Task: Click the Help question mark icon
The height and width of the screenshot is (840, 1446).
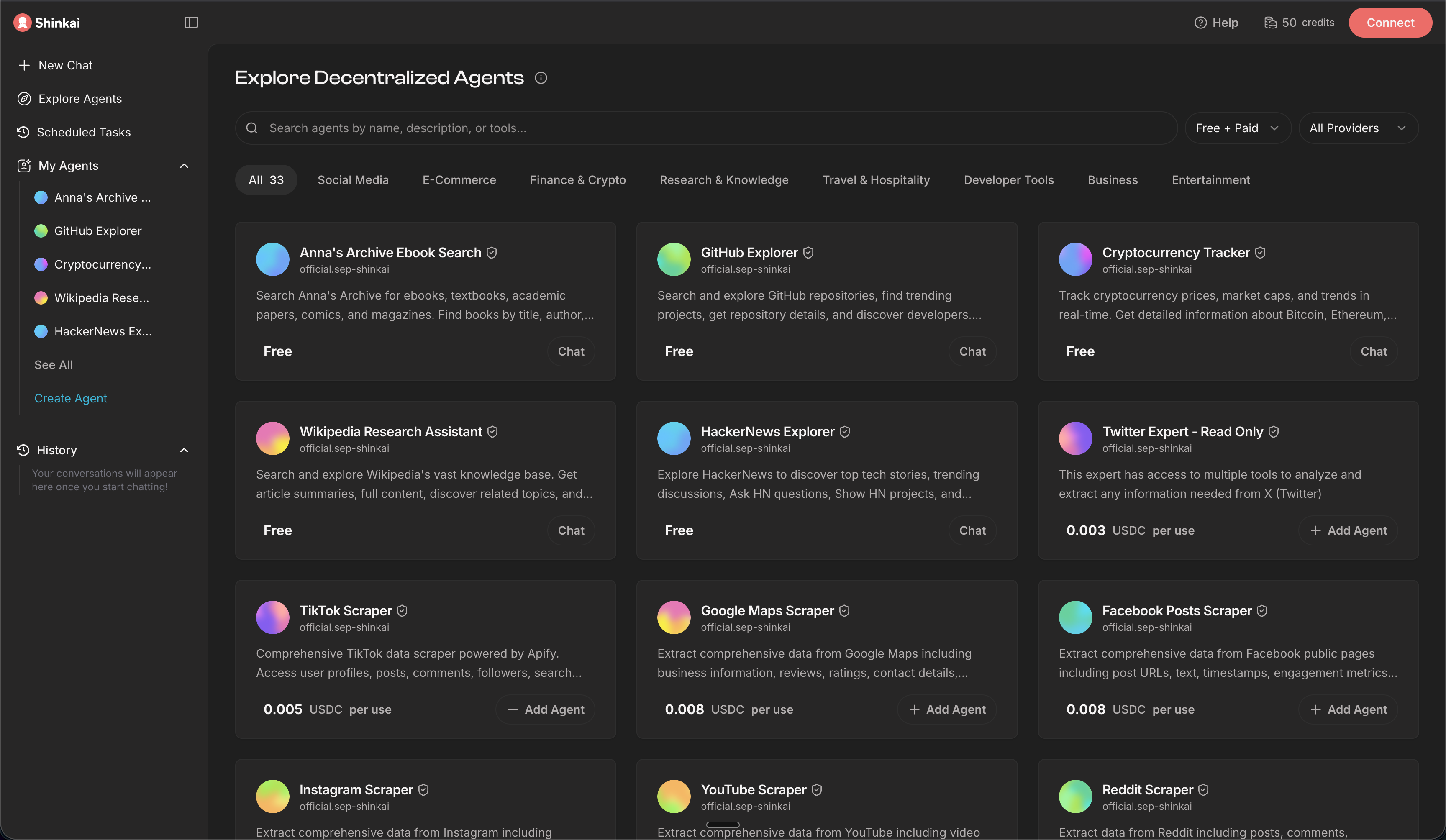Action: coord(1200,22)
